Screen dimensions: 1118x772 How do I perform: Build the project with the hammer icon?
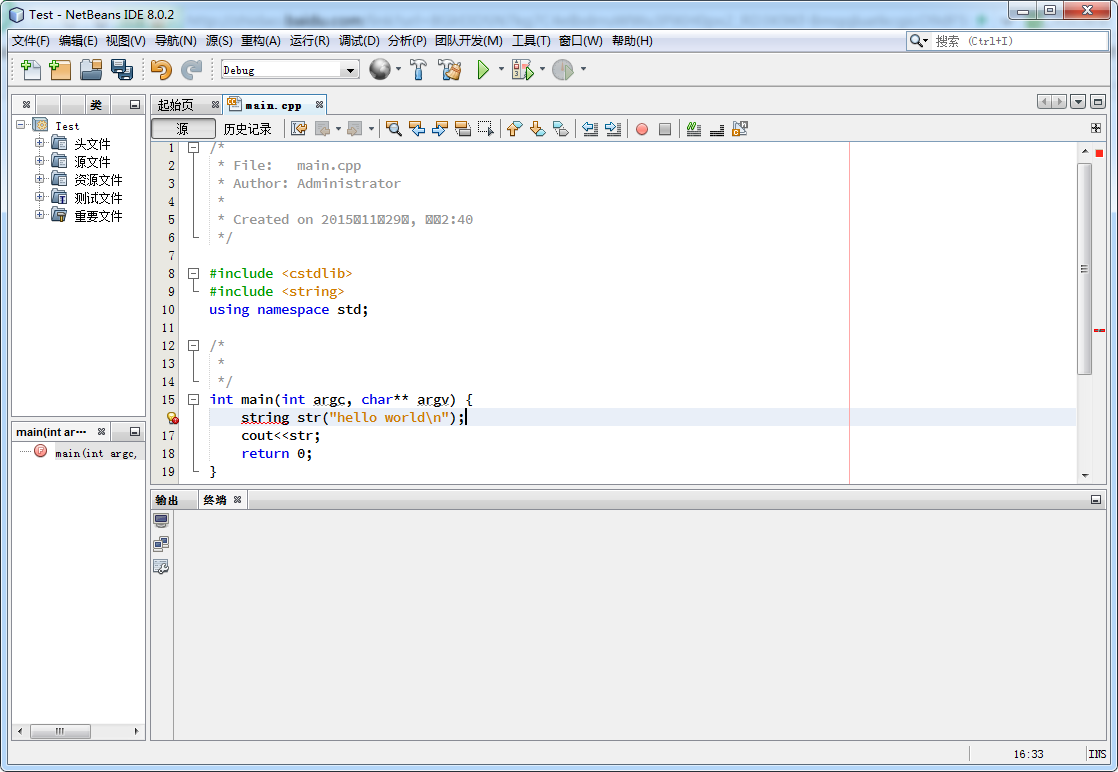point(418,69)
